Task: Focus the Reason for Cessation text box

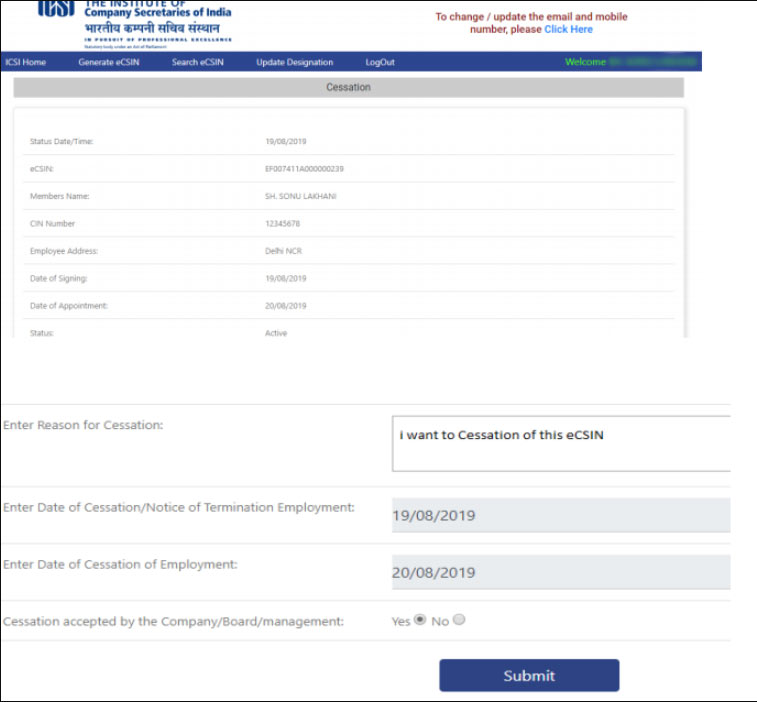Action: click(x=561, y=443)
